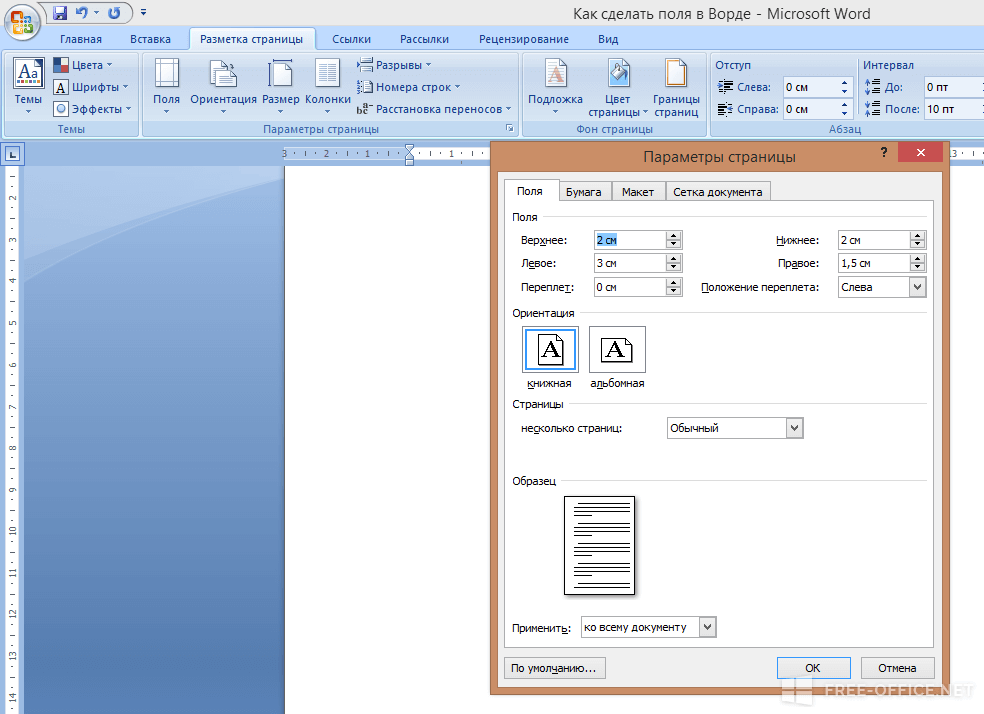Click the Office button logo

click(x=22, y=22)
